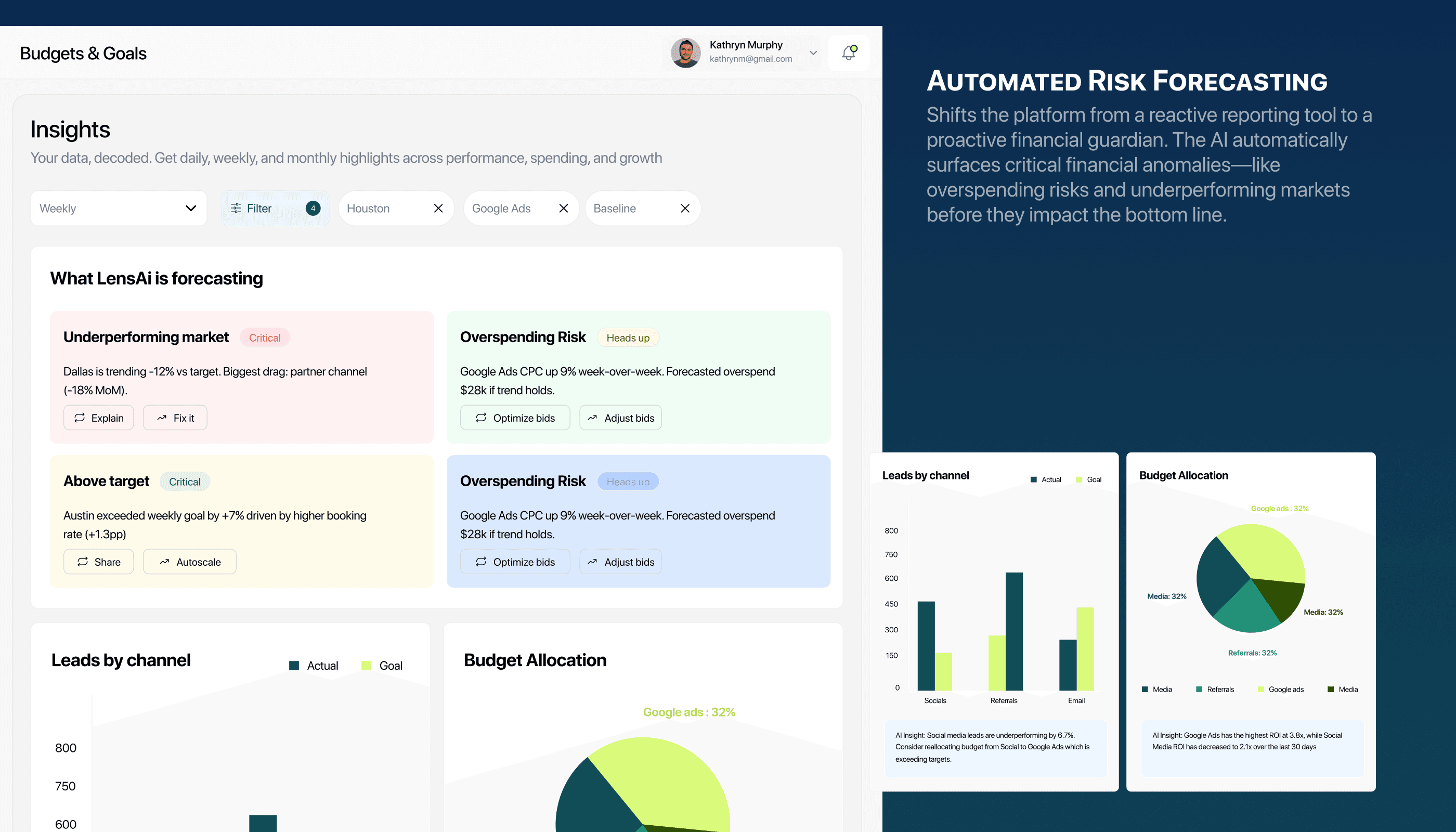Click Optimize bids in blue Overspending card
The width and height of the screenshot is (1456, 832).
coord(515,562)
